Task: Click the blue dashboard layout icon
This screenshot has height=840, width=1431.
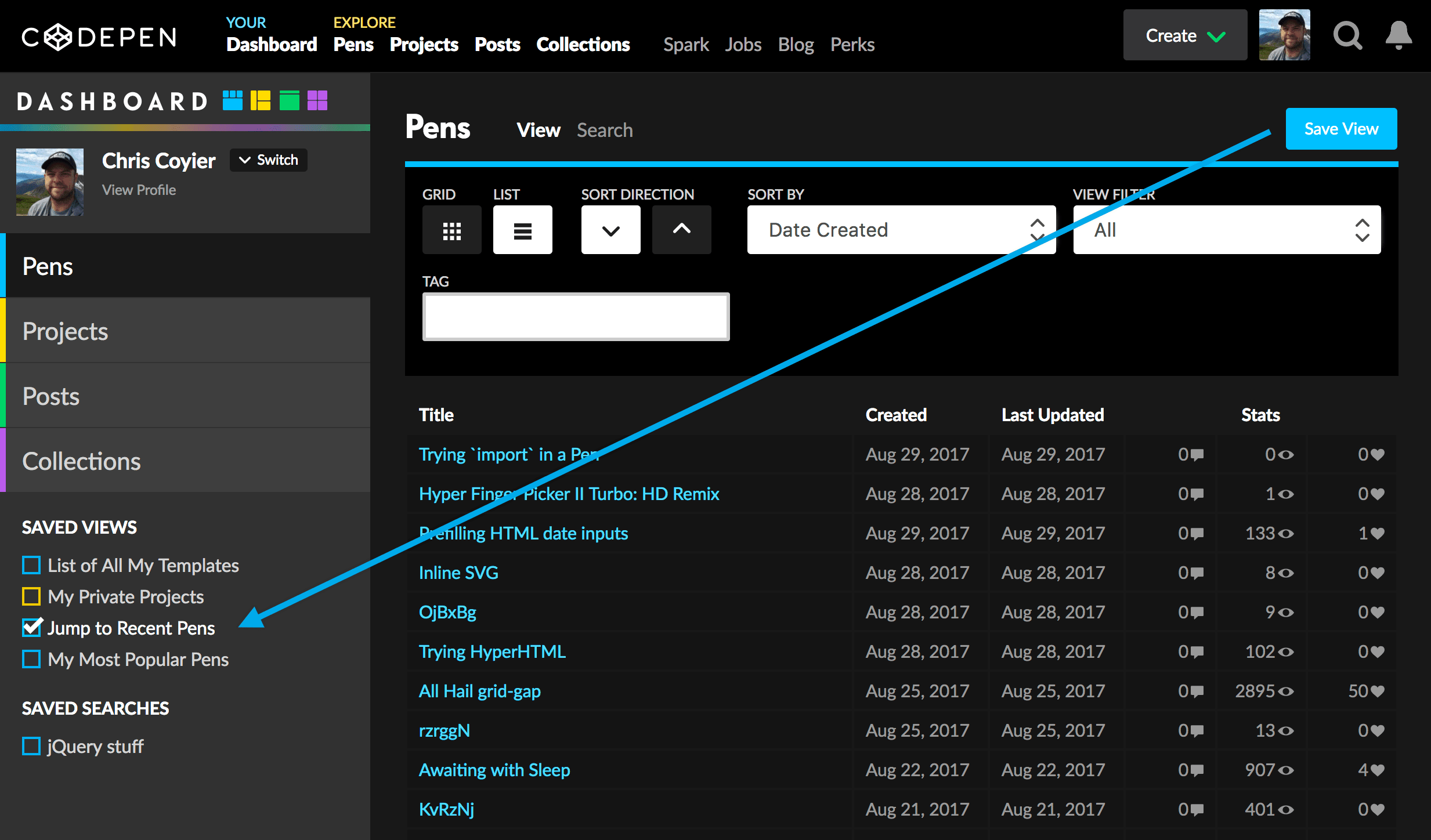Action: (x=233, y=100)
